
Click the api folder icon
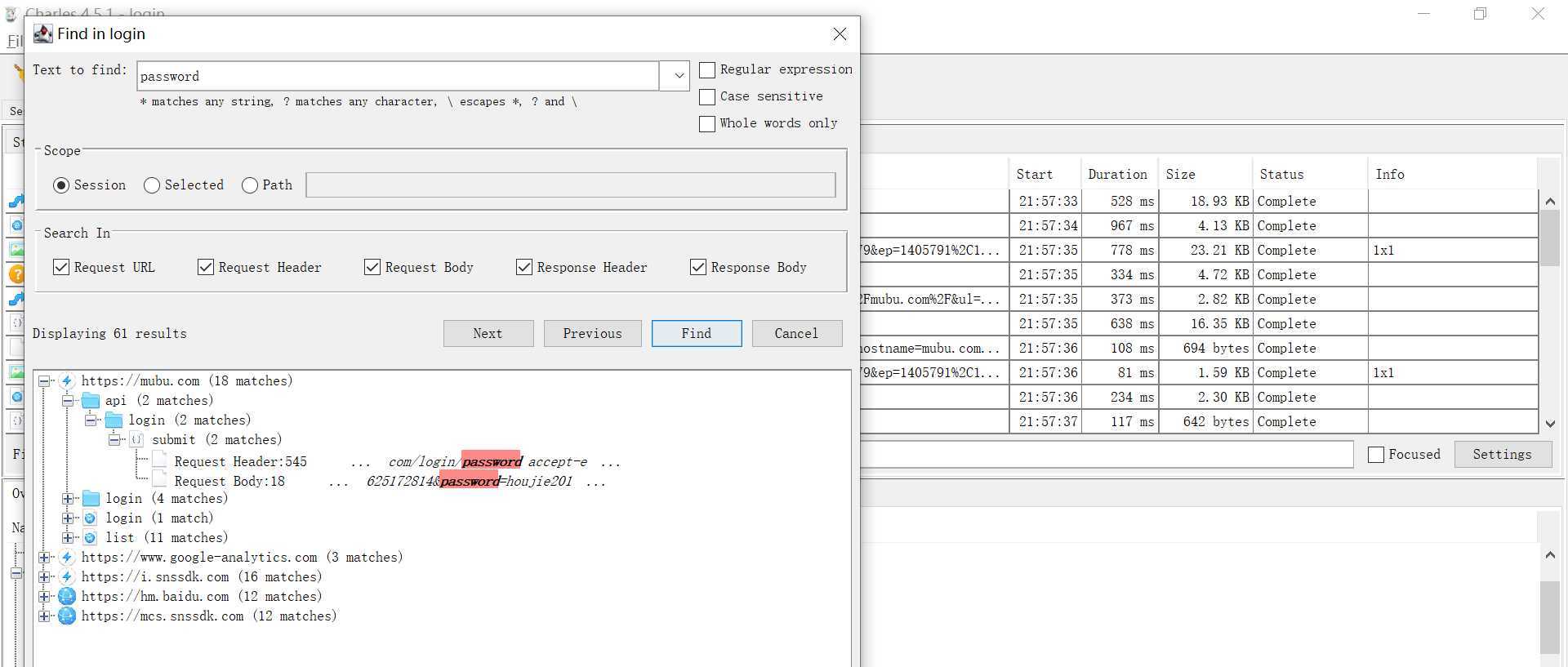pos(91,400)
